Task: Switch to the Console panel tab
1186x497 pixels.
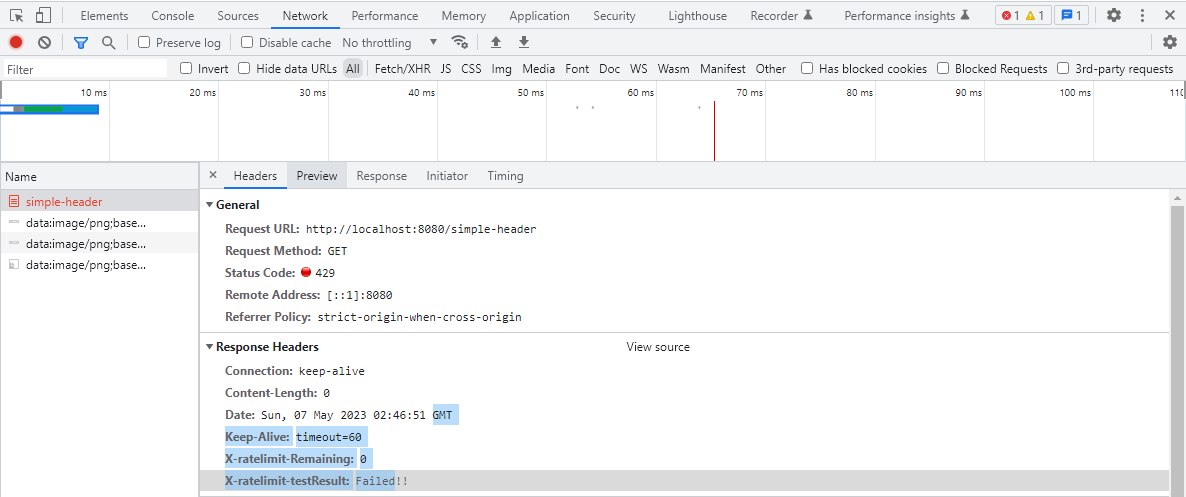Action: [x=172, y=16]
